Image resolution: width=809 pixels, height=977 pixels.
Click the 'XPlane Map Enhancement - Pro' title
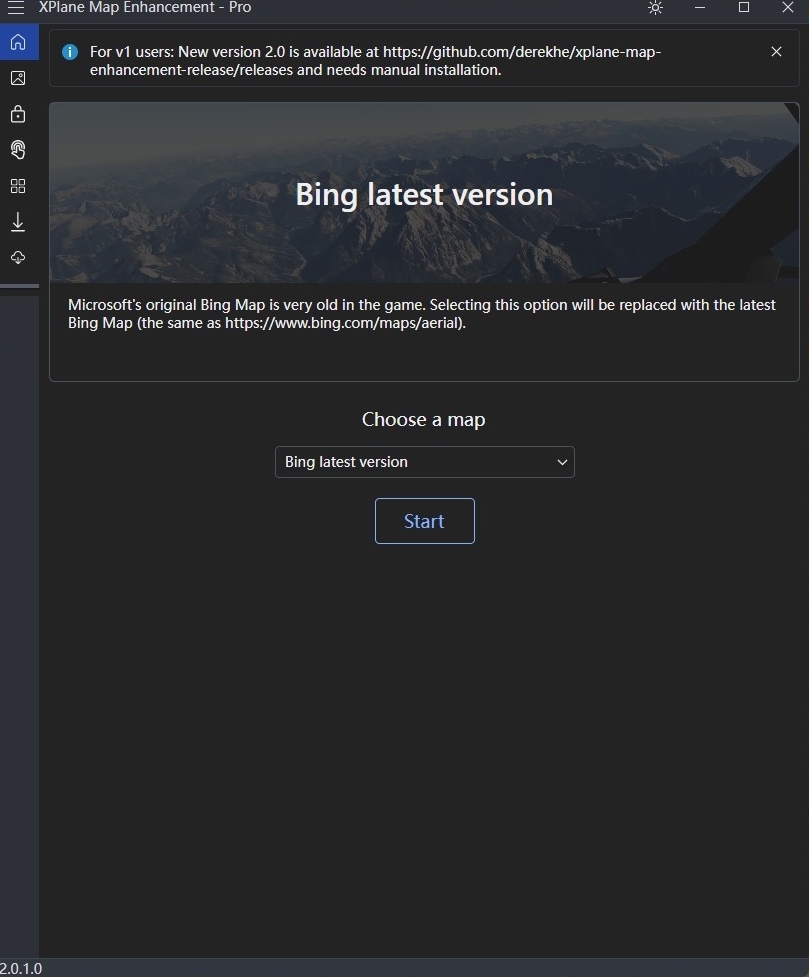(x=145, y=7)
